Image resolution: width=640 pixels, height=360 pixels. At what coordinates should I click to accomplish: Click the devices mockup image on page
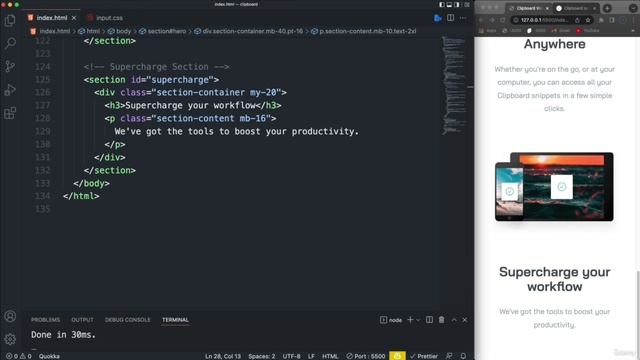[x=554, y=187]
